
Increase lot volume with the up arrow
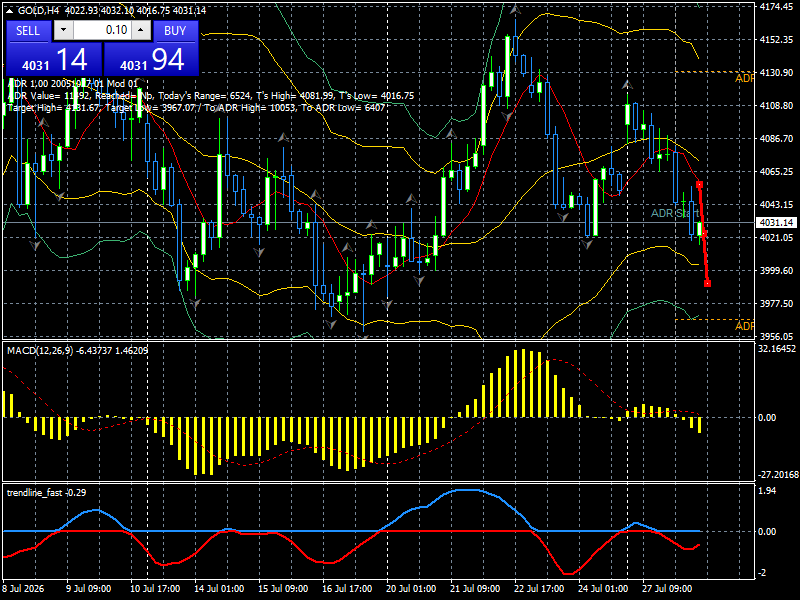[x=141, y=30]
